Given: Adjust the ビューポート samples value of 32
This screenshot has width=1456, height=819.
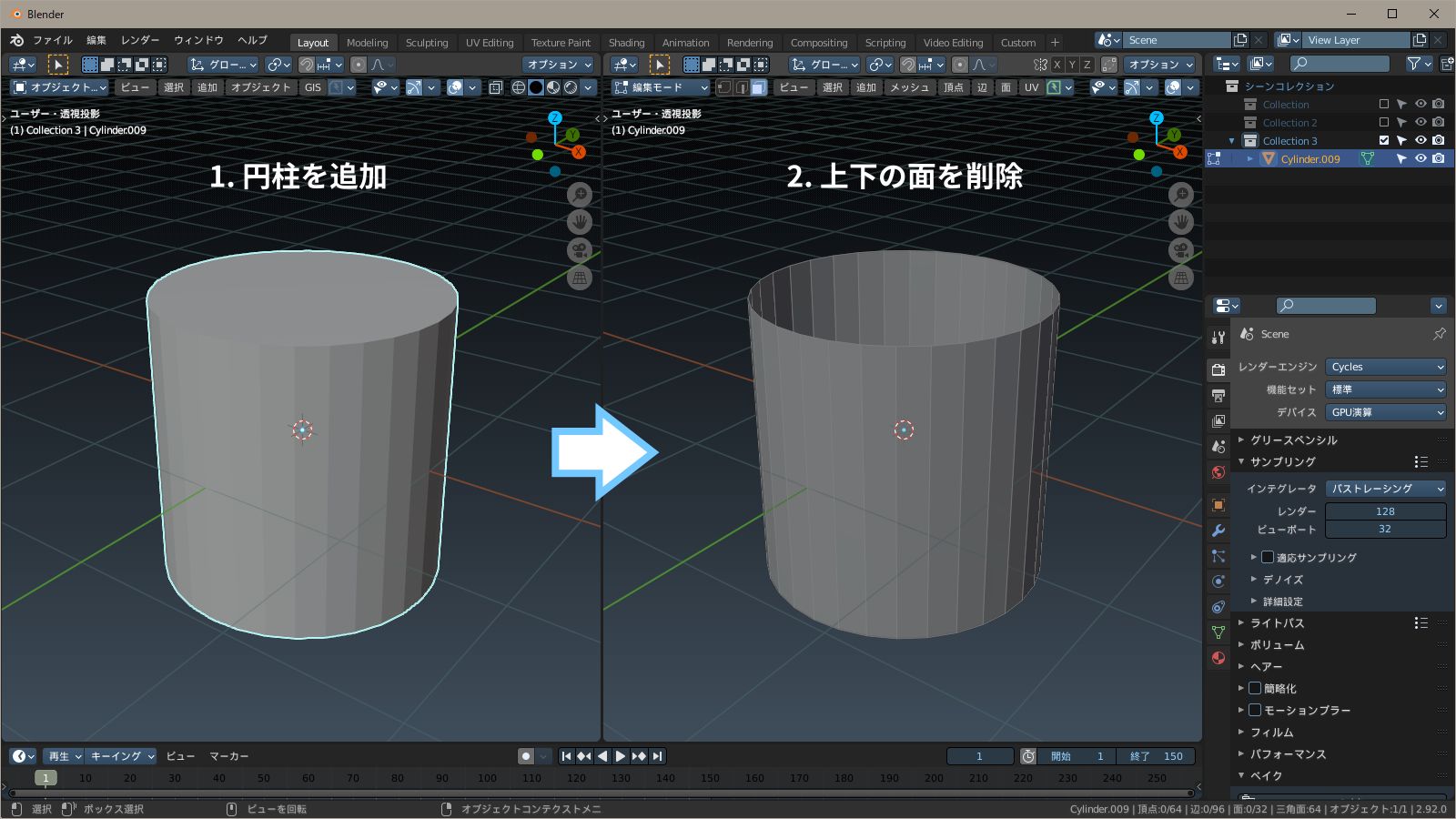Looking at the screenshot, I should (x=1385, y=530).
